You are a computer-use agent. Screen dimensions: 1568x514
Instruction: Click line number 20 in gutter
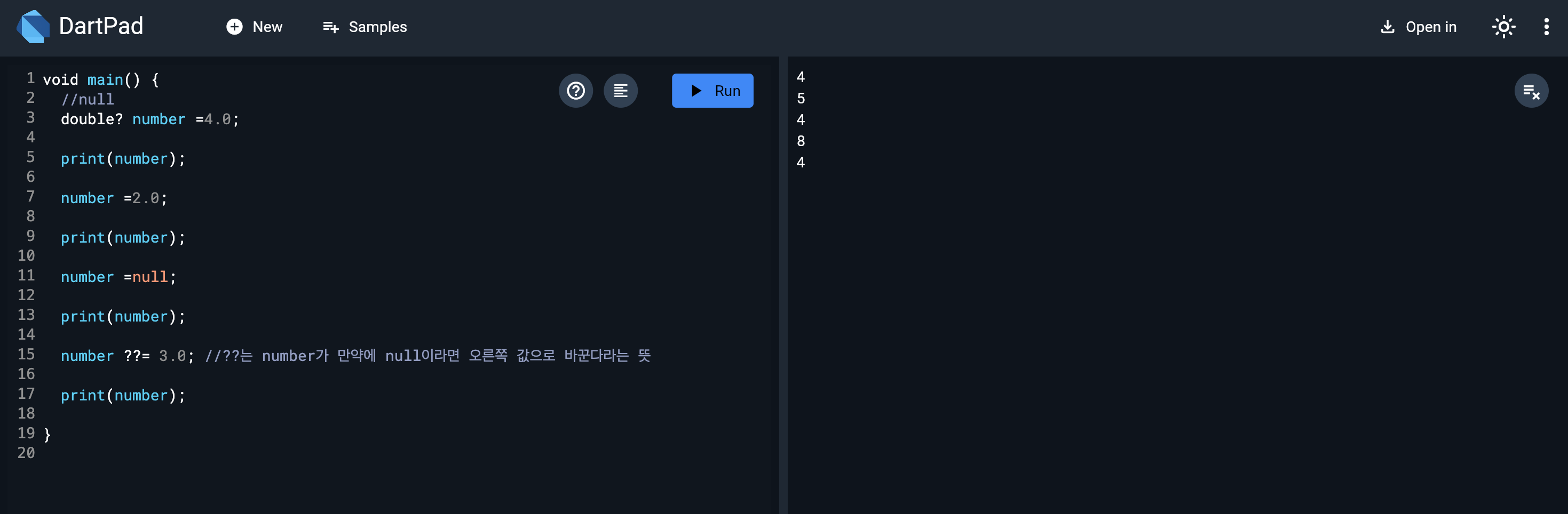(x=26, y=453)
